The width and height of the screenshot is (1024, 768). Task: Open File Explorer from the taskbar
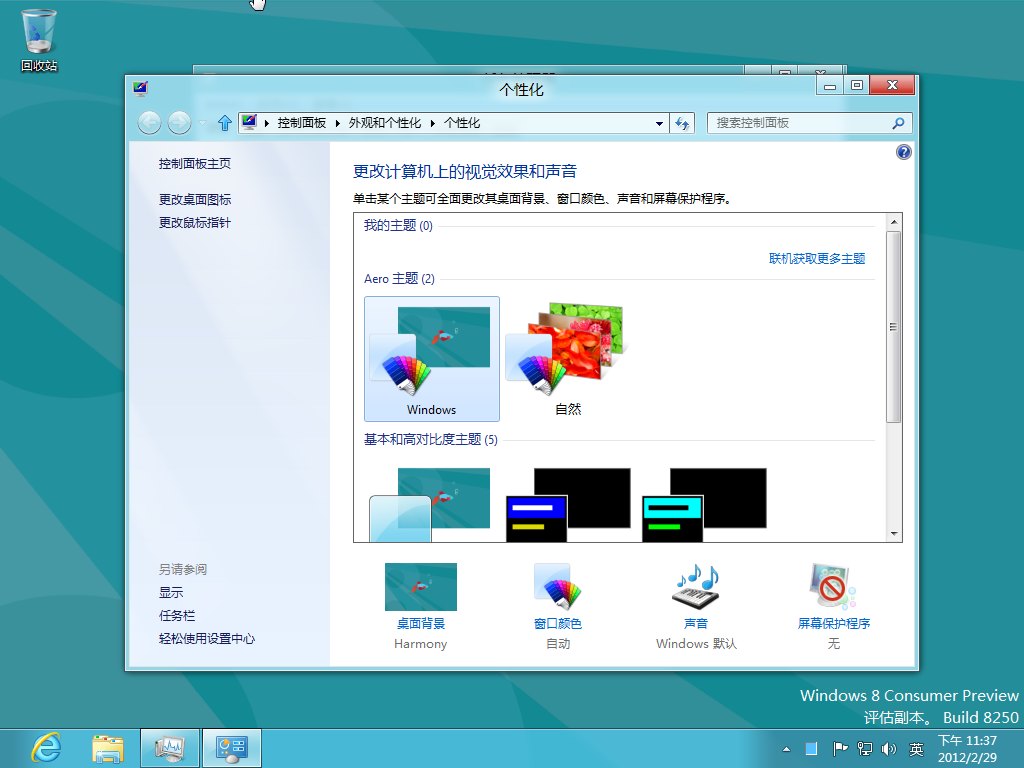[107, 747]
